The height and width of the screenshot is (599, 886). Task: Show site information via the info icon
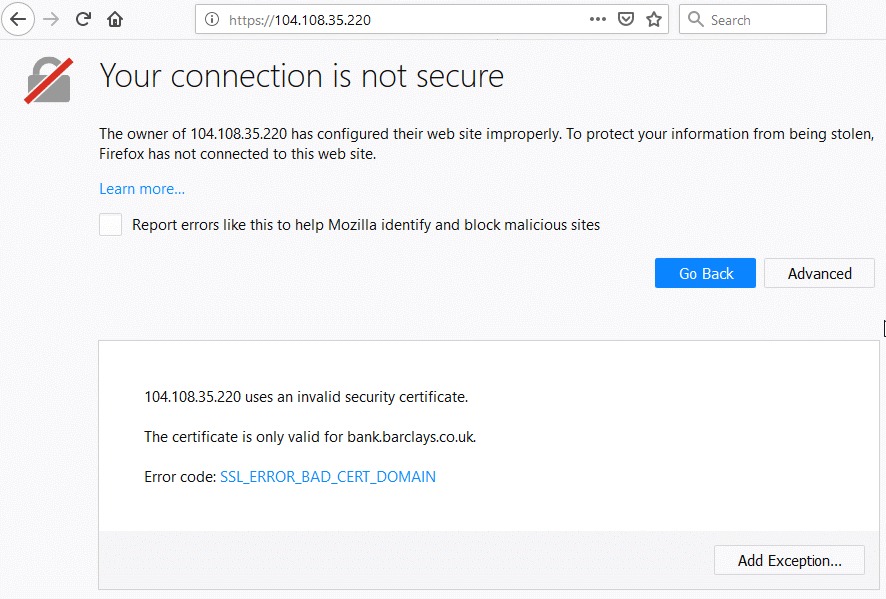211,19
